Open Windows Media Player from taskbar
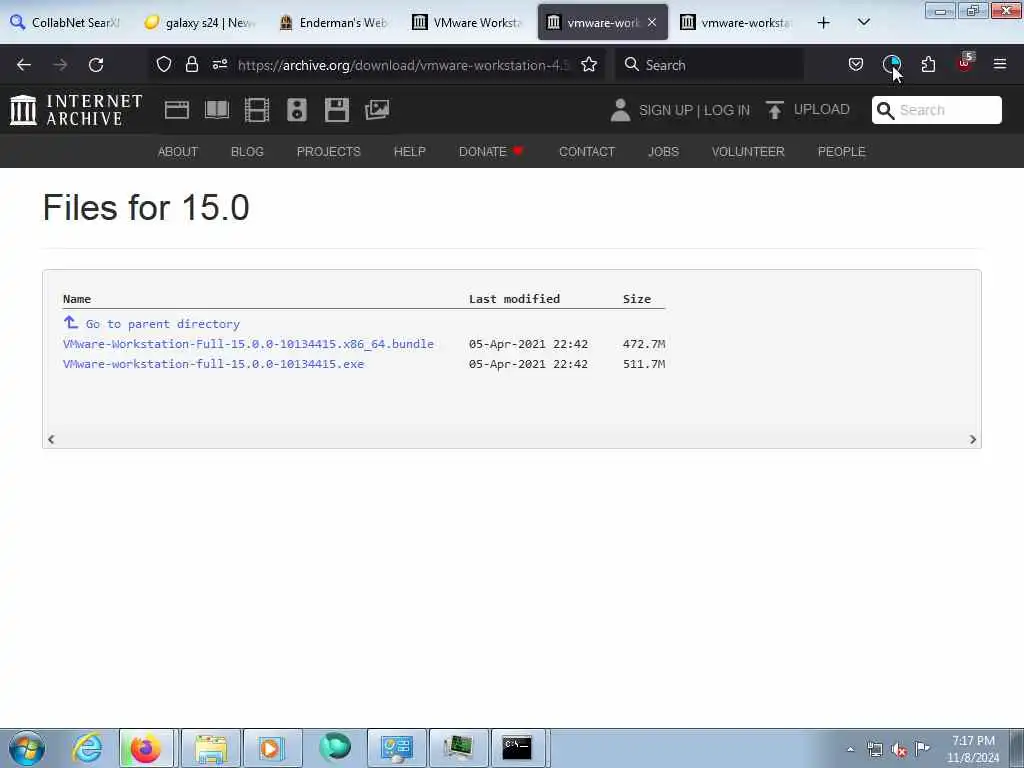Image resolution: width=1024 pixels, height=768 pixels. pos(271,748)
